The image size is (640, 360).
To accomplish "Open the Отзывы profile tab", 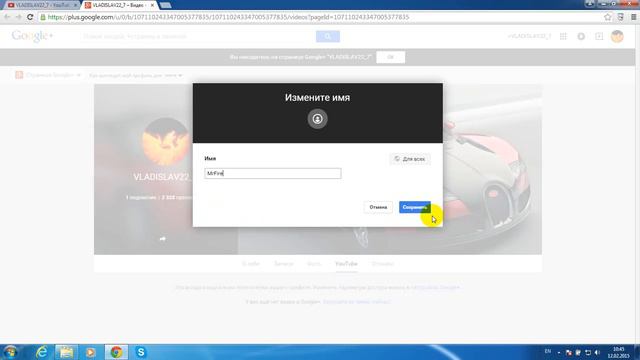I will click(382, 264).
